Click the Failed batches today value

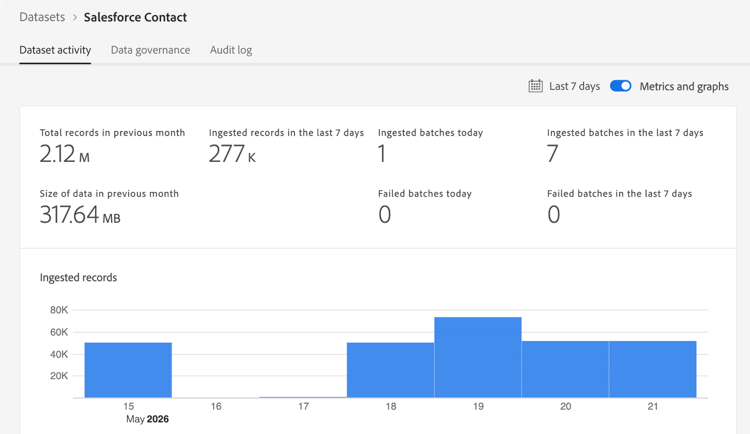(x=385, y=215)
